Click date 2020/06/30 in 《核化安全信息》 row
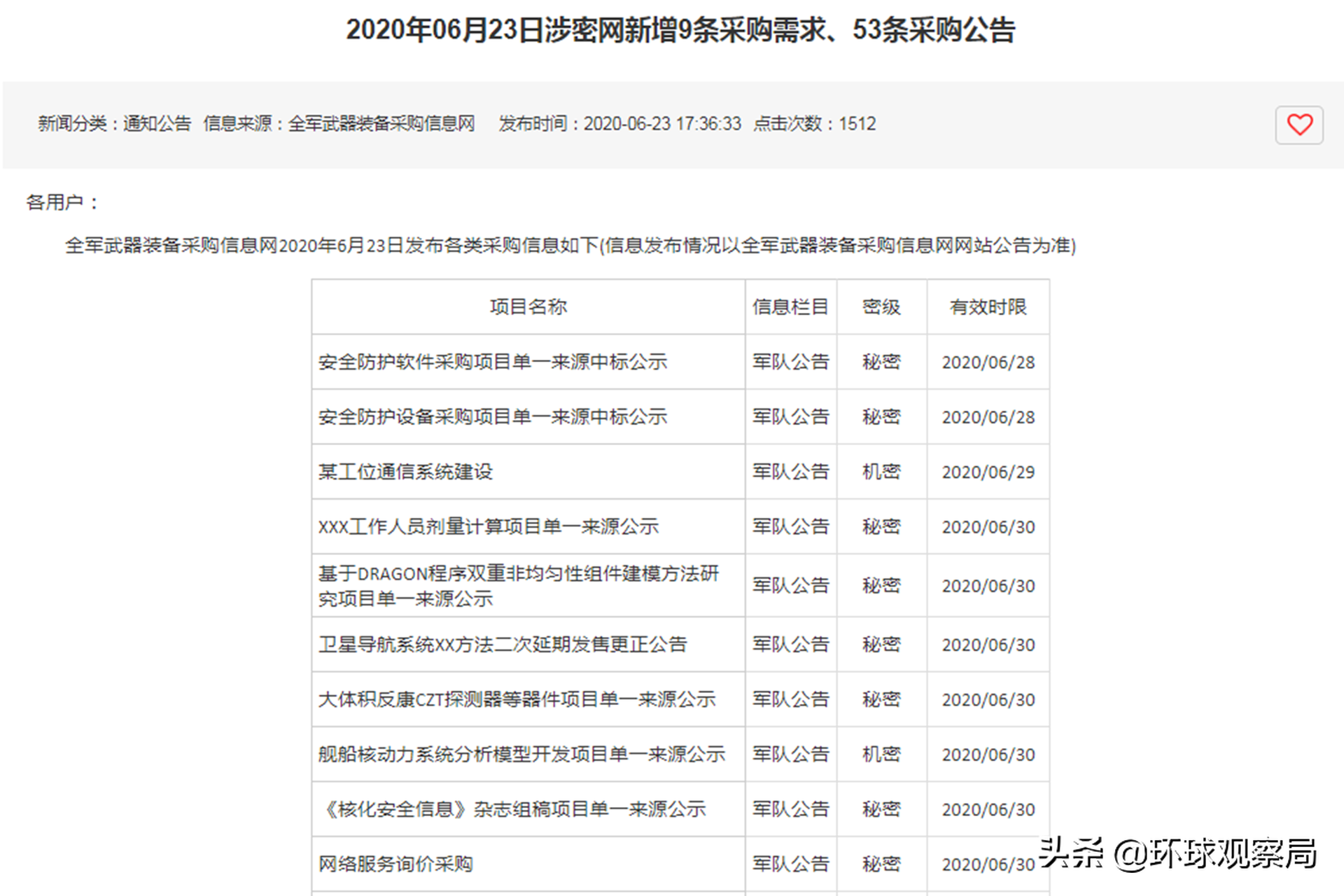This screenshot has height=896, width=1344. pos(988,810)
